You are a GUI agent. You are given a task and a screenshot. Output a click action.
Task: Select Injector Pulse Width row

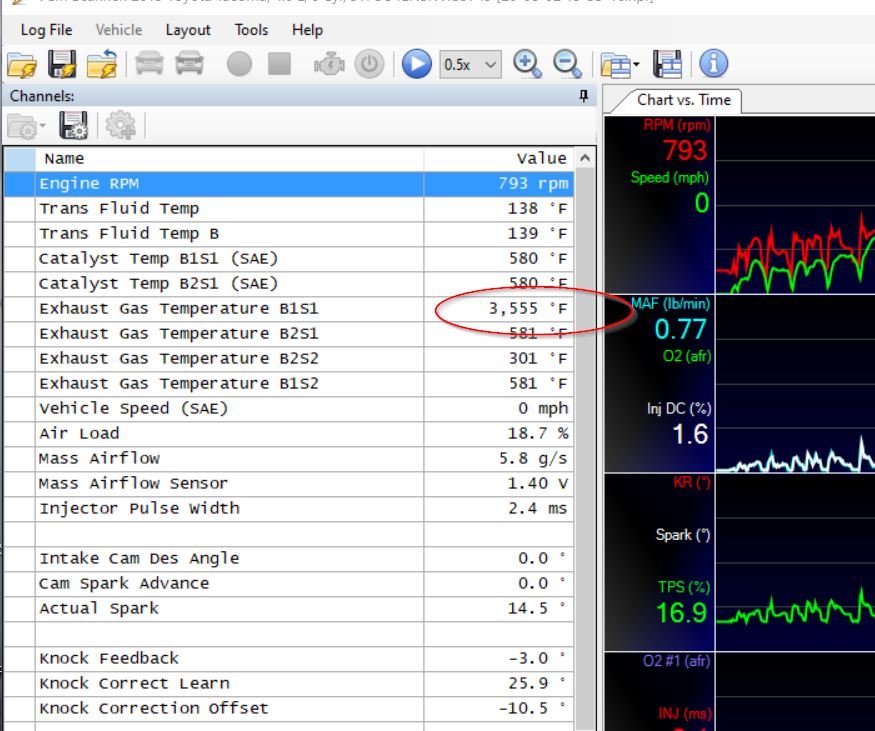point(289,508)
